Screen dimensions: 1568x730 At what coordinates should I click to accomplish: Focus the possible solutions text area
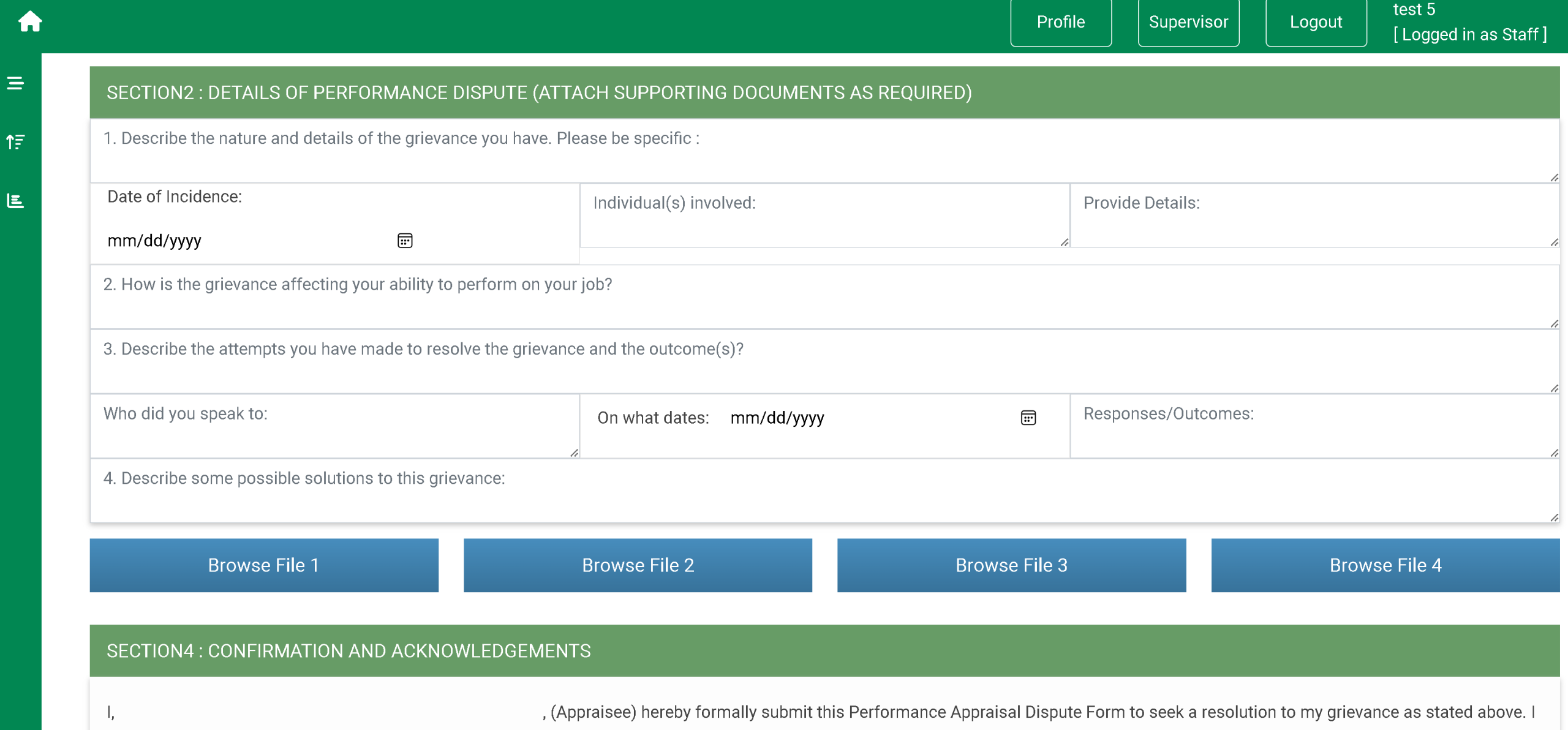point(824,491)
